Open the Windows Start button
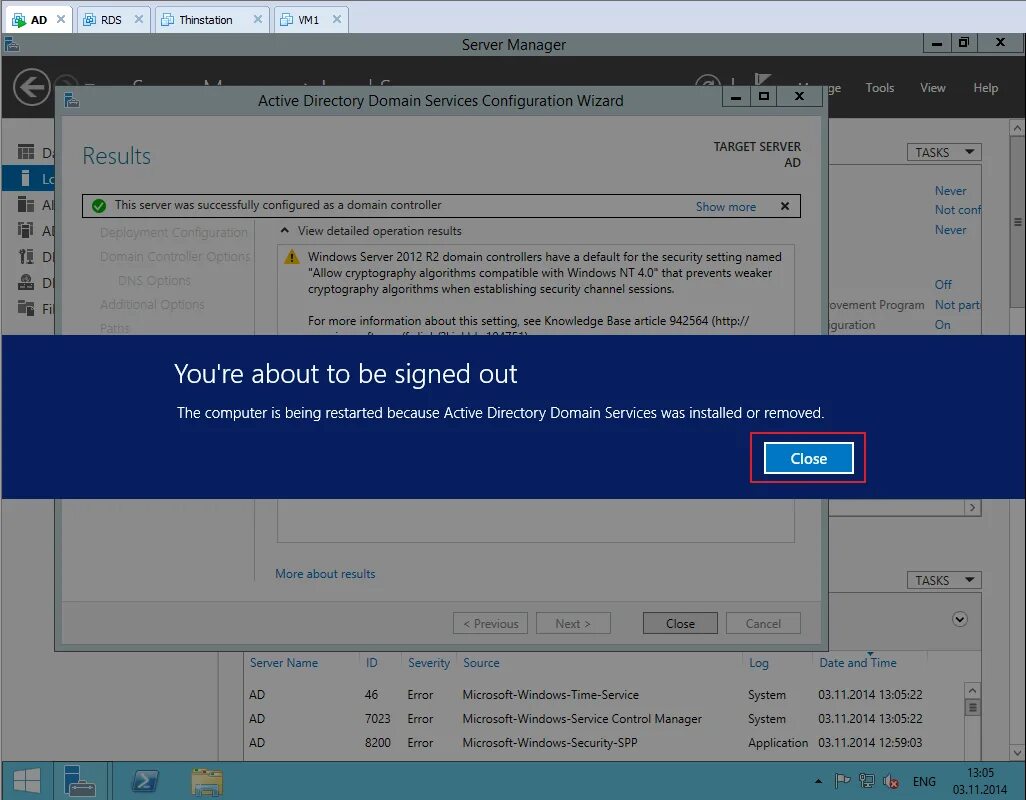 point(27,781)
